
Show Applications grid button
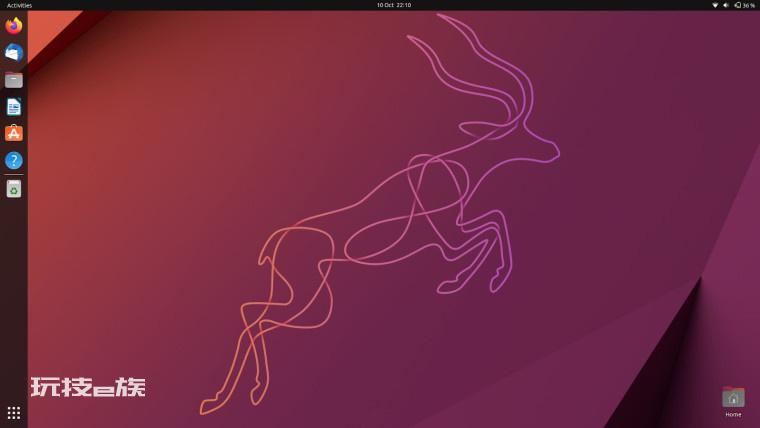pyautogui.click(x=14, y=412)
